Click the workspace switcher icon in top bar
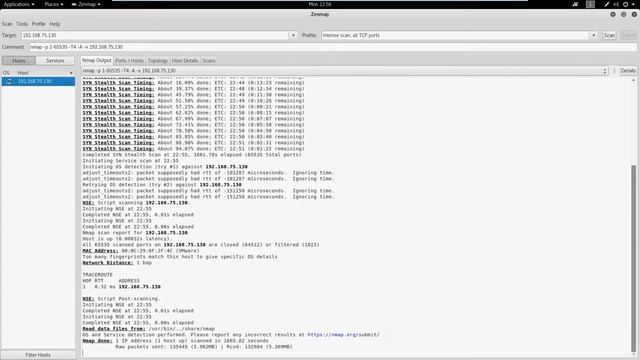This screenshot has height=360, width=640. (x=590, y=4)
